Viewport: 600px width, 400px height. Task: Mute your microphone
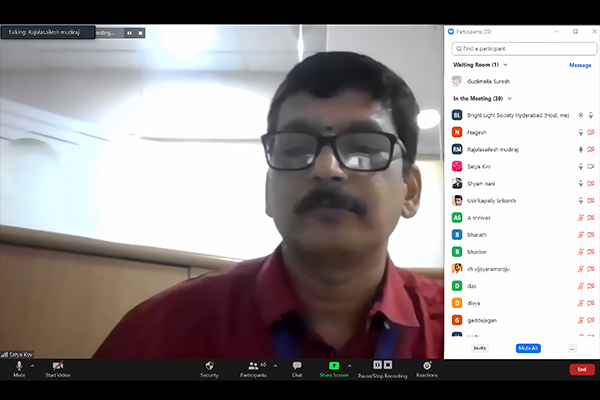coord(19,366)
